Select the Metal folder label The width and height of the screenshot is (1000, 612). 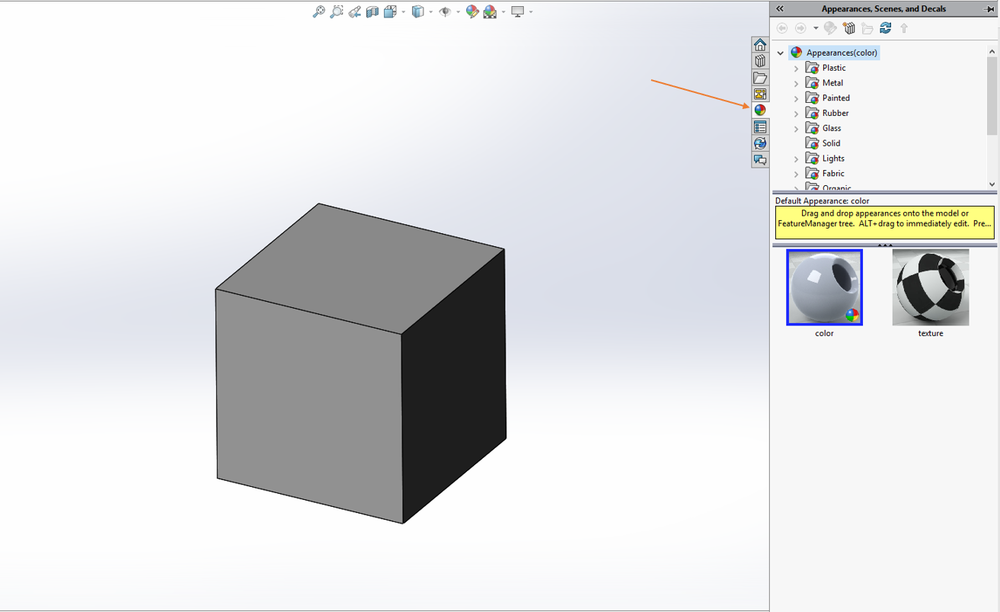[x=832, y=83]
